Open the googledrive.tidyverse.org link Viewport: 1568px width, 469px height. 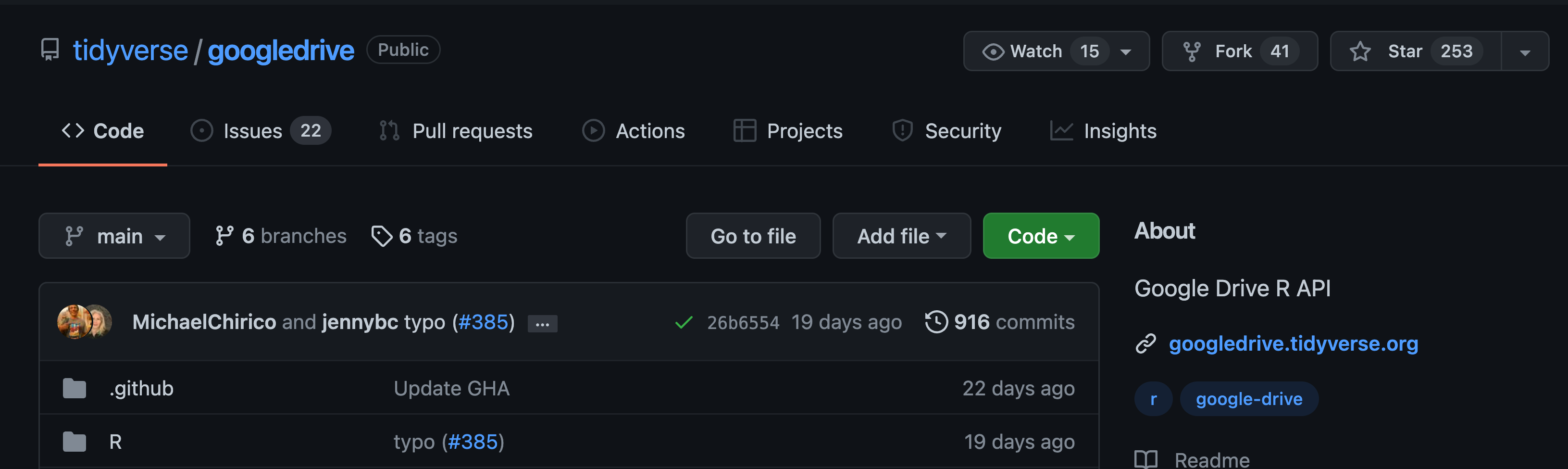pyautogui.click(x=1293, y=344)
